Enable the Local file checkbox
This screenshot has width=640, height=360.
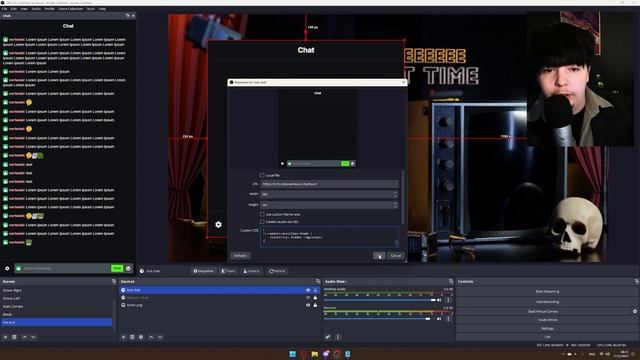[262, 175]
